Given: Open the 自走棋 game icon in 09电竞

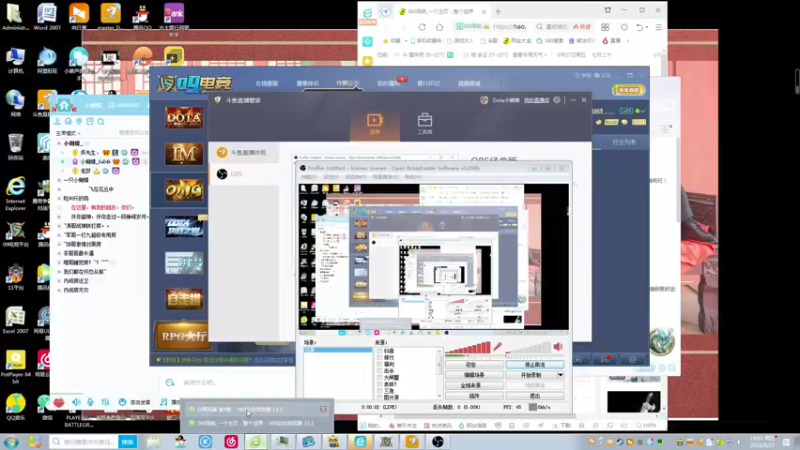Looking at the screenshot, I should click(184, 299).
